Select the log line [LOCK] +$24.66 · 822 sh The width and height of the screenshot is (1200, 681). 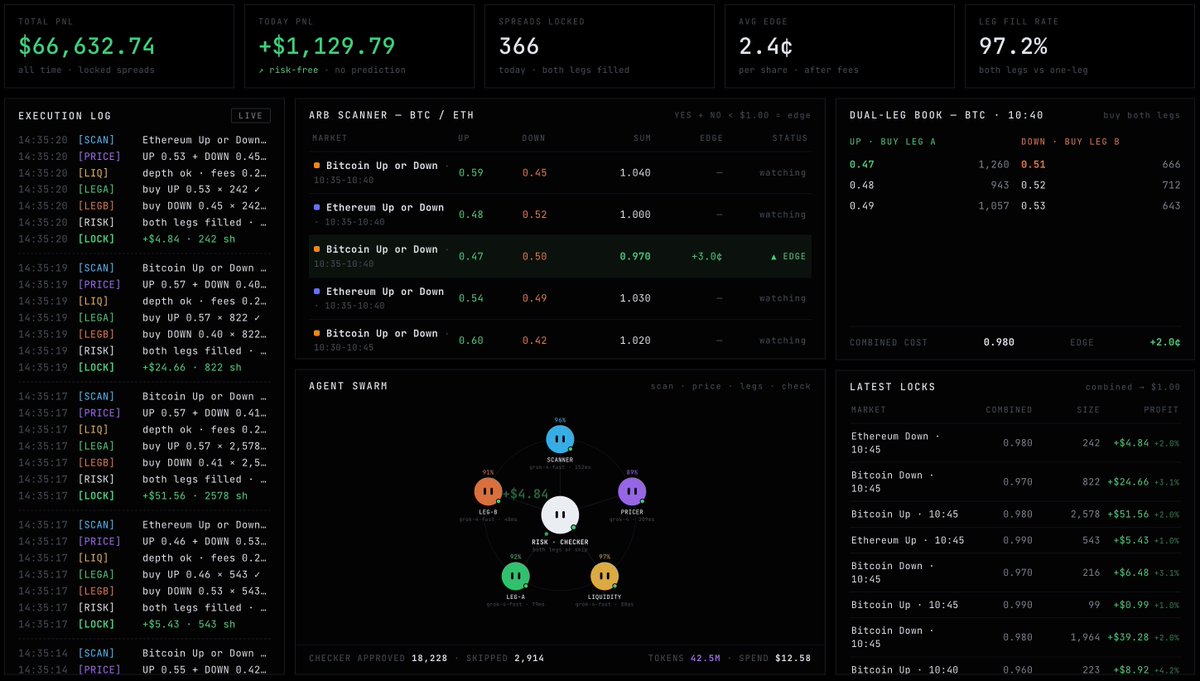144,368
